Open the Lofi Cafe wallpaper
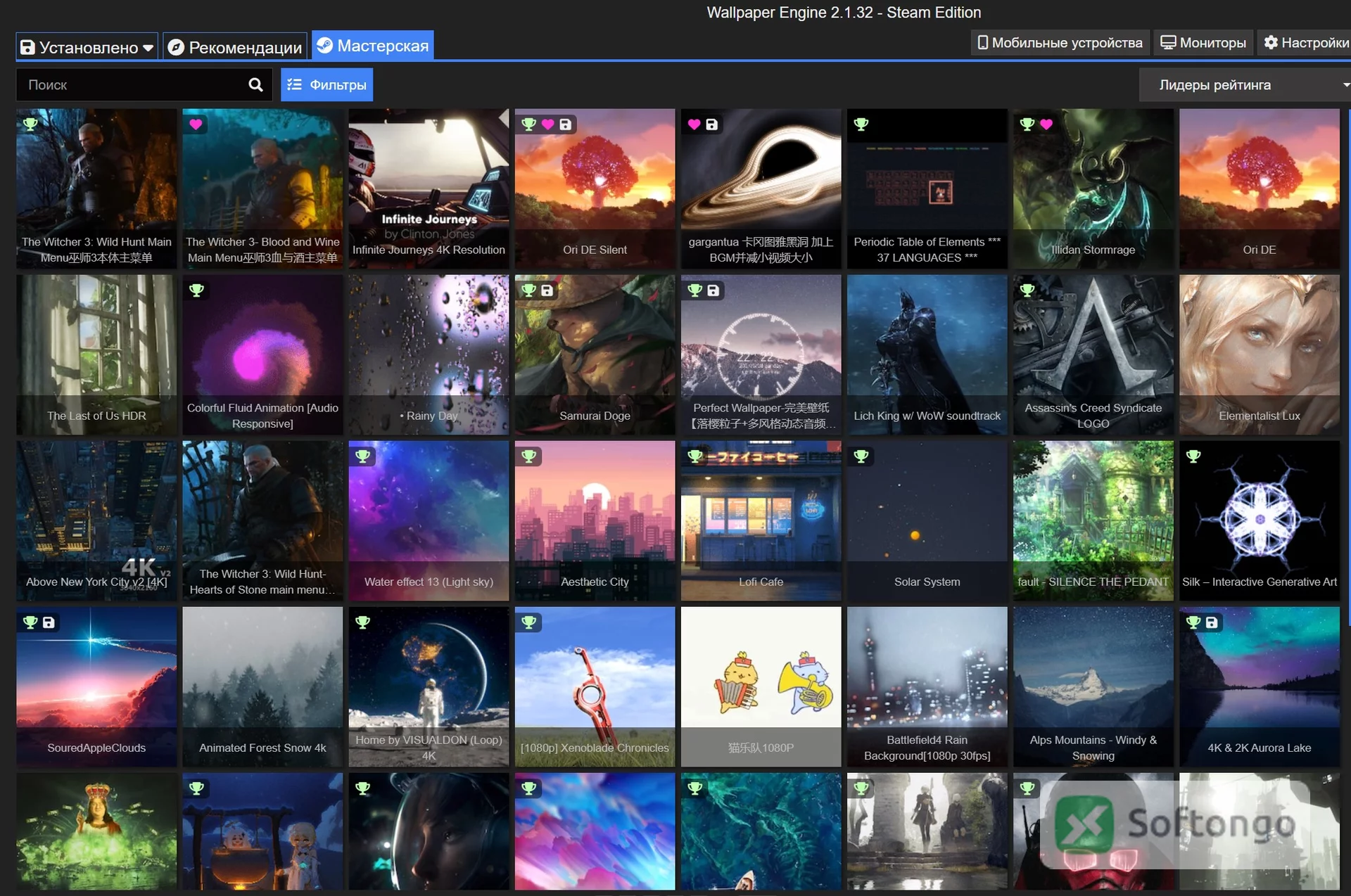Viewport: 1351px width, 896px height. click(x=761, y=521)
